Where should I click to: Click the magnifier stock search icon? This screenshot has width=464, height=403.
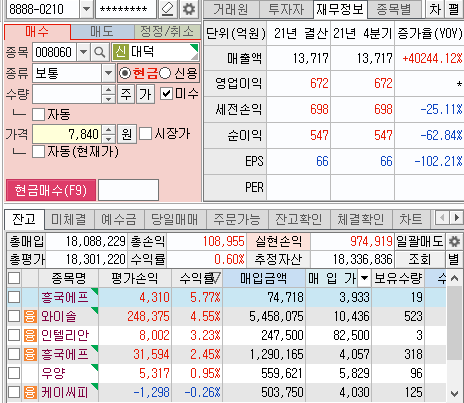click(100, 52)
